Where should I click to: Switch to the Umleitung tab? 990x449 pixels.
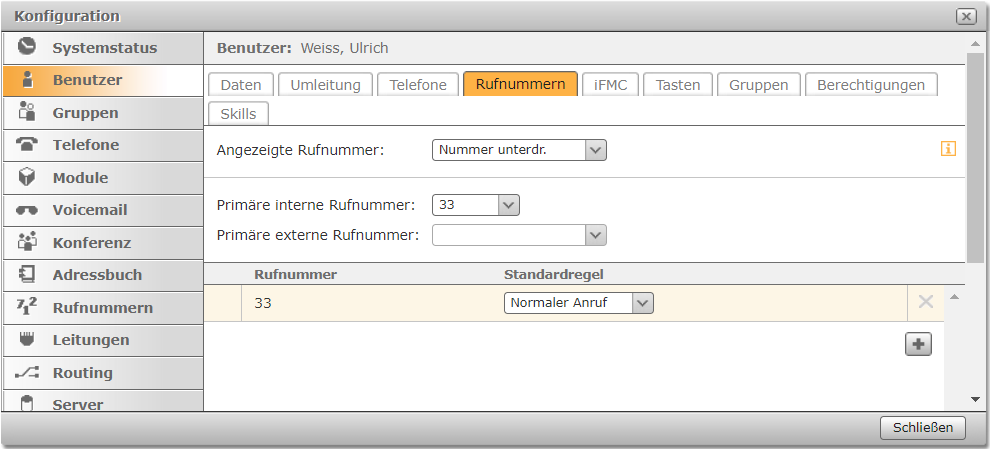pyautogui.click(x=325, y=85)
